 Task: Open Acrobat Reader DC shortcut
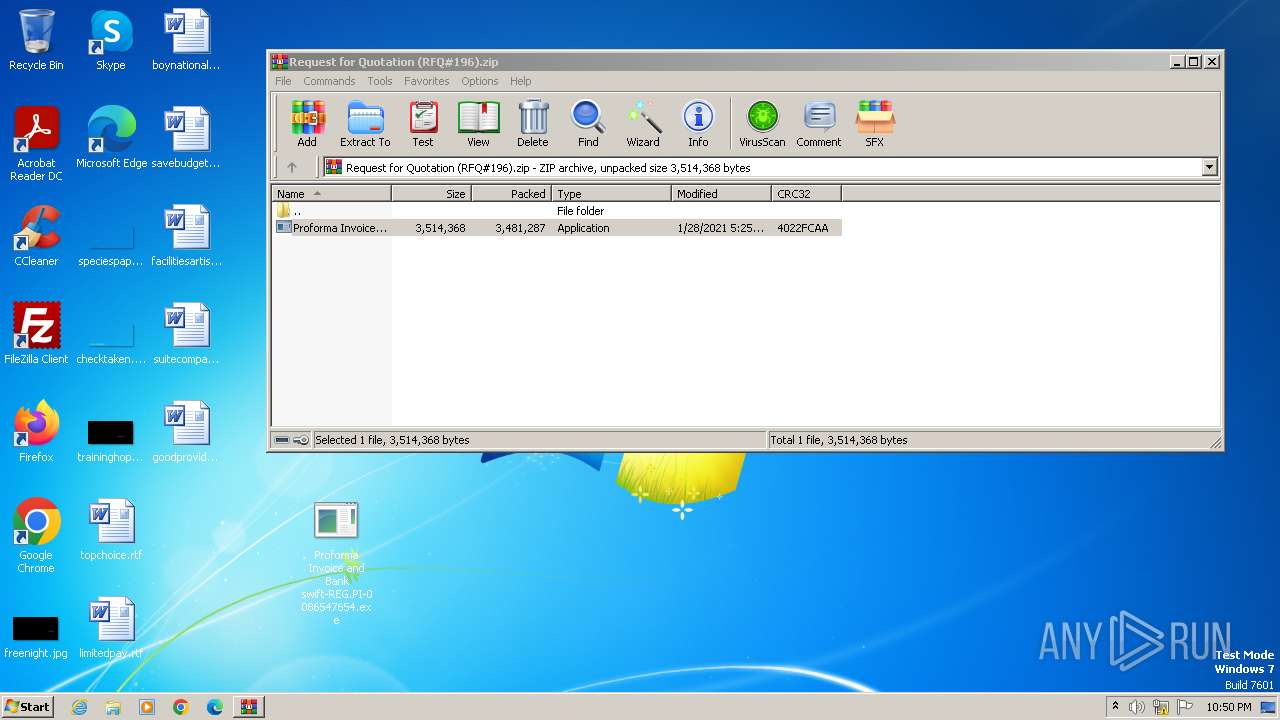coord(36,144)
